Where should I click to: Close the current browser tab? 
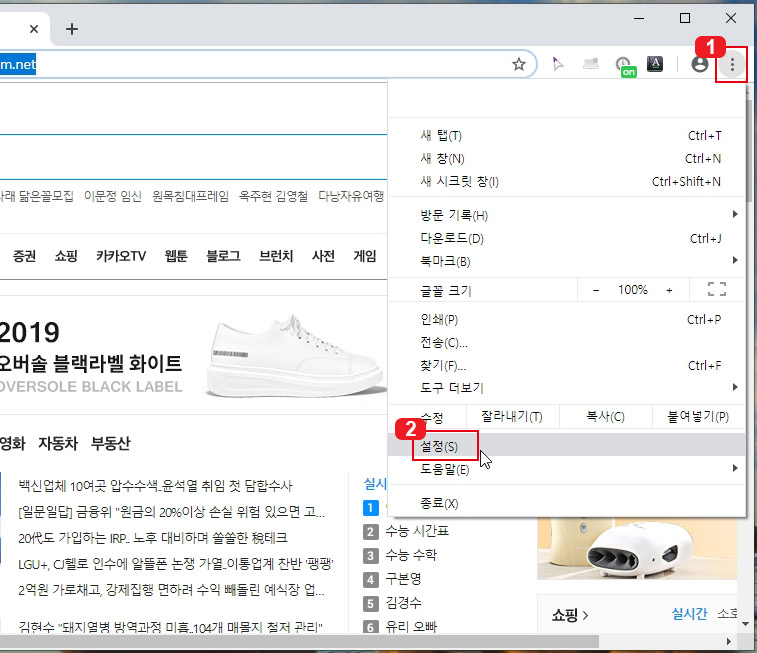pos(34,29)
